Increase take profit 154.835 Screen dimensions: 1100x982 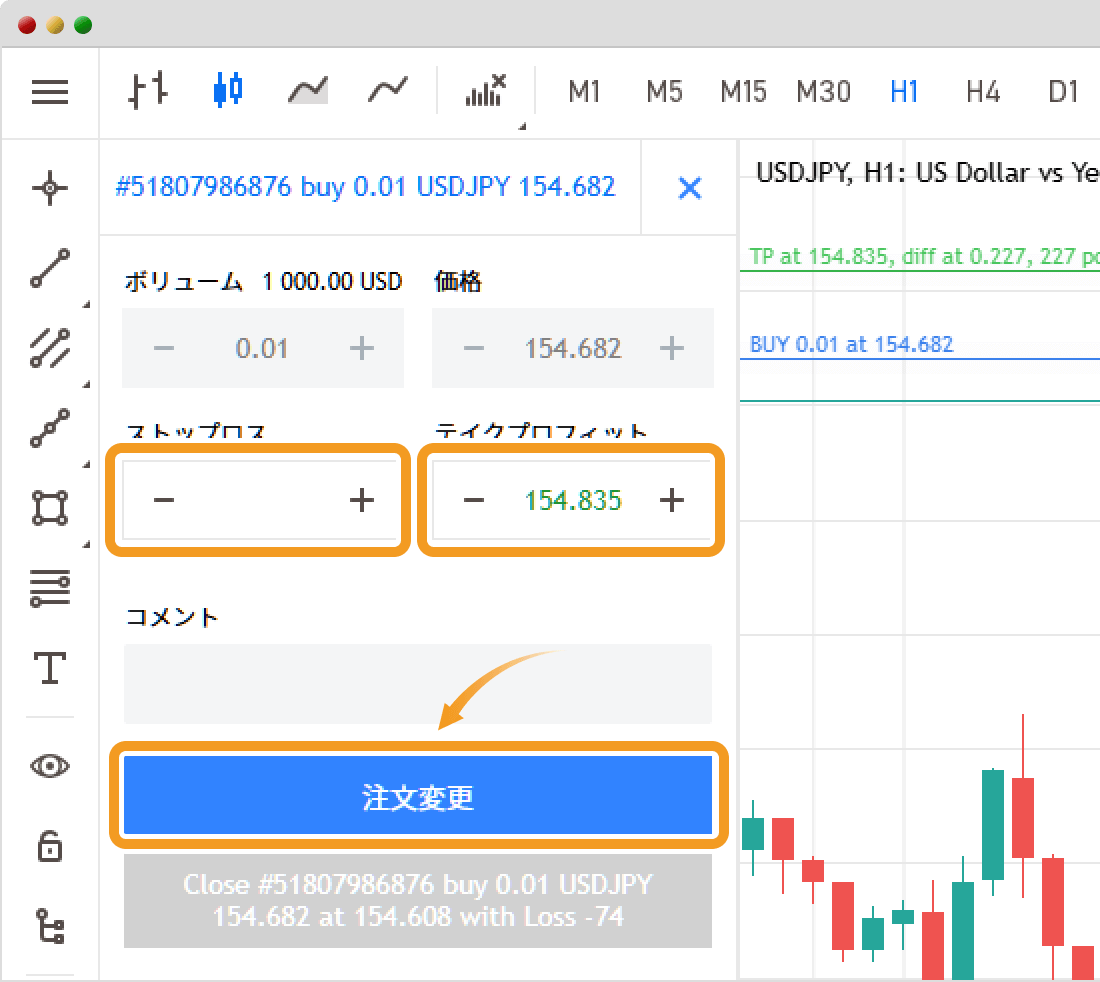(672, 500)
